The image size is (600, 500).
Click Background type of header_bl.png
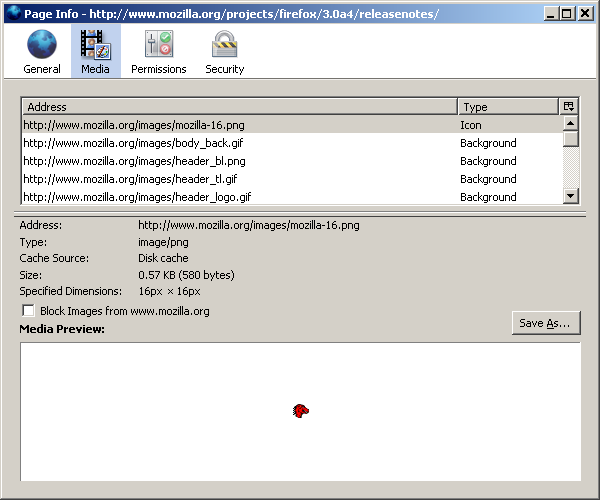click(x=488, y=161)
